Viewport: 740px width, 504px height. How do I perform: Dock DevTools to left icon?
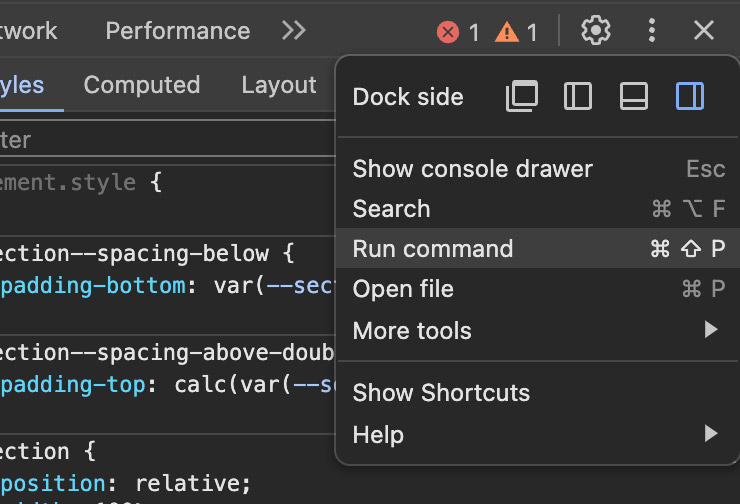[x=578, y=96]
